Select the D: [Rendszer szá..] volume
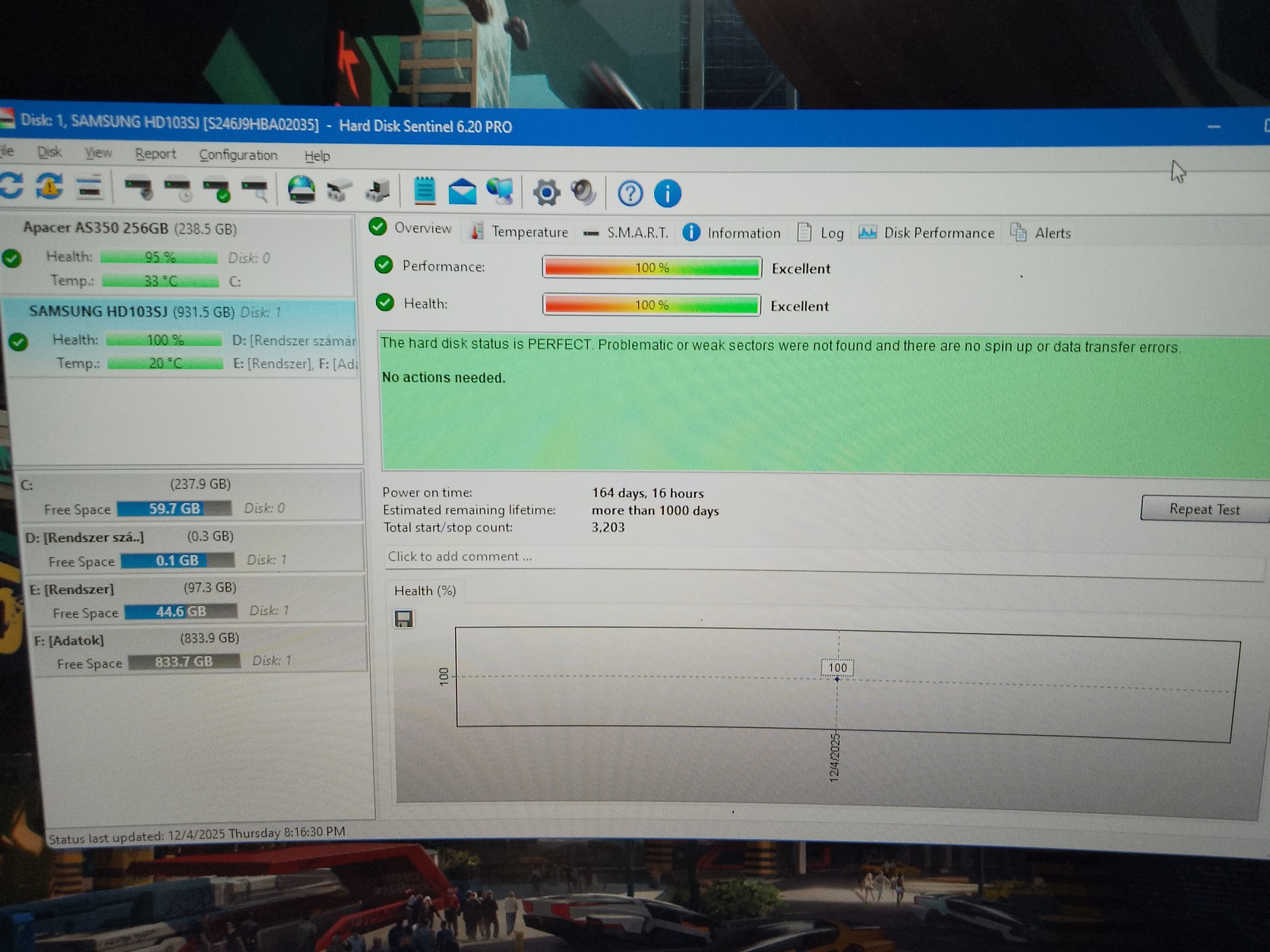The width and height of the screenshot is (1270, 952). click(193, 547)
